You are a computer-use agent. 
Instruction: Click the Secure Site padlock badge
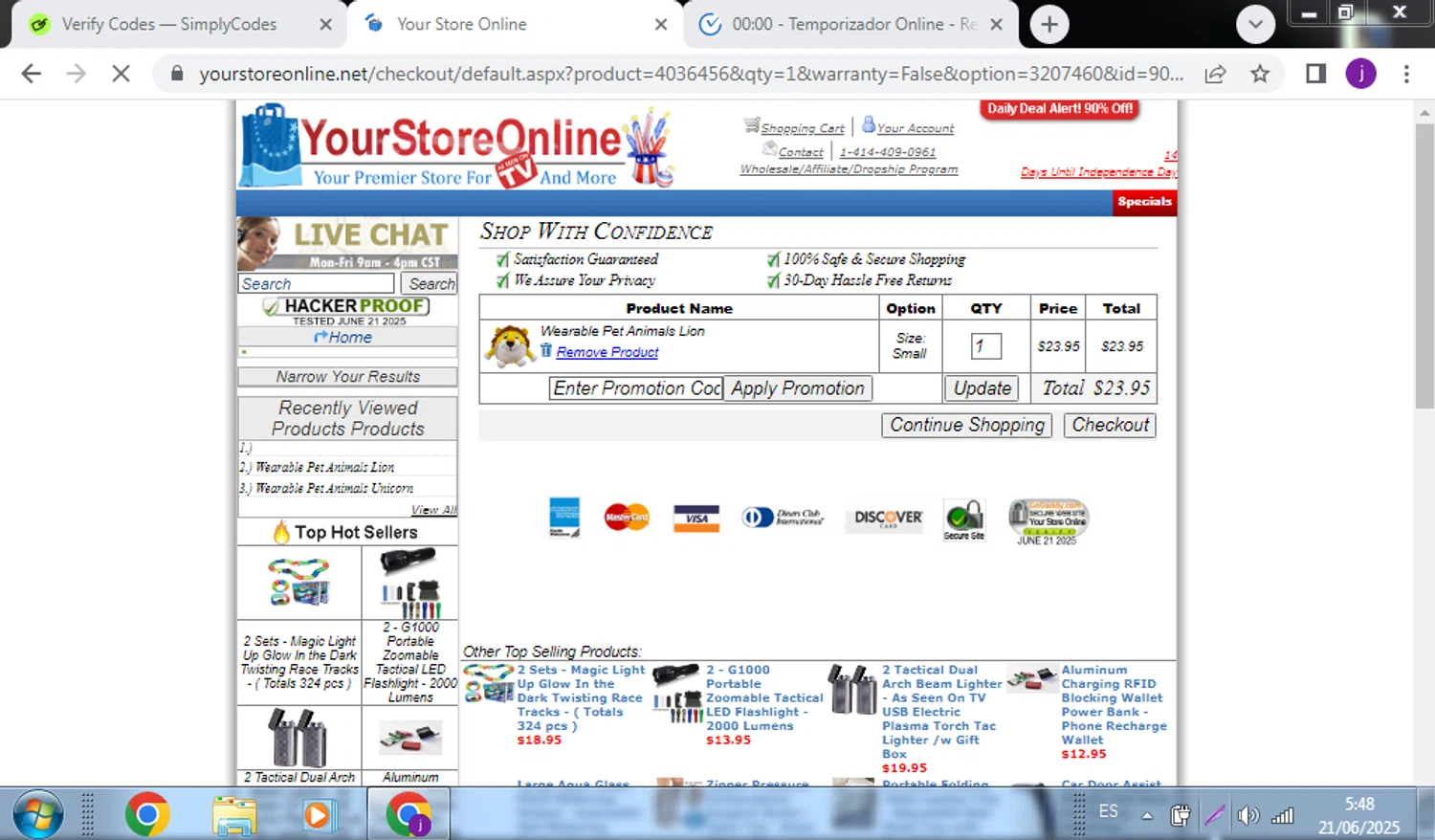point(963,519)
